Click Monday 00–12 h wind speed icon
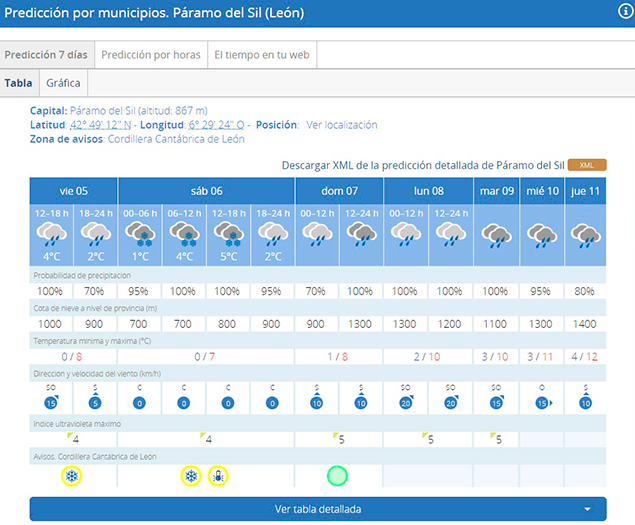Image resolution: width=635 pixels, height=525 pixels. pos(407,401)
